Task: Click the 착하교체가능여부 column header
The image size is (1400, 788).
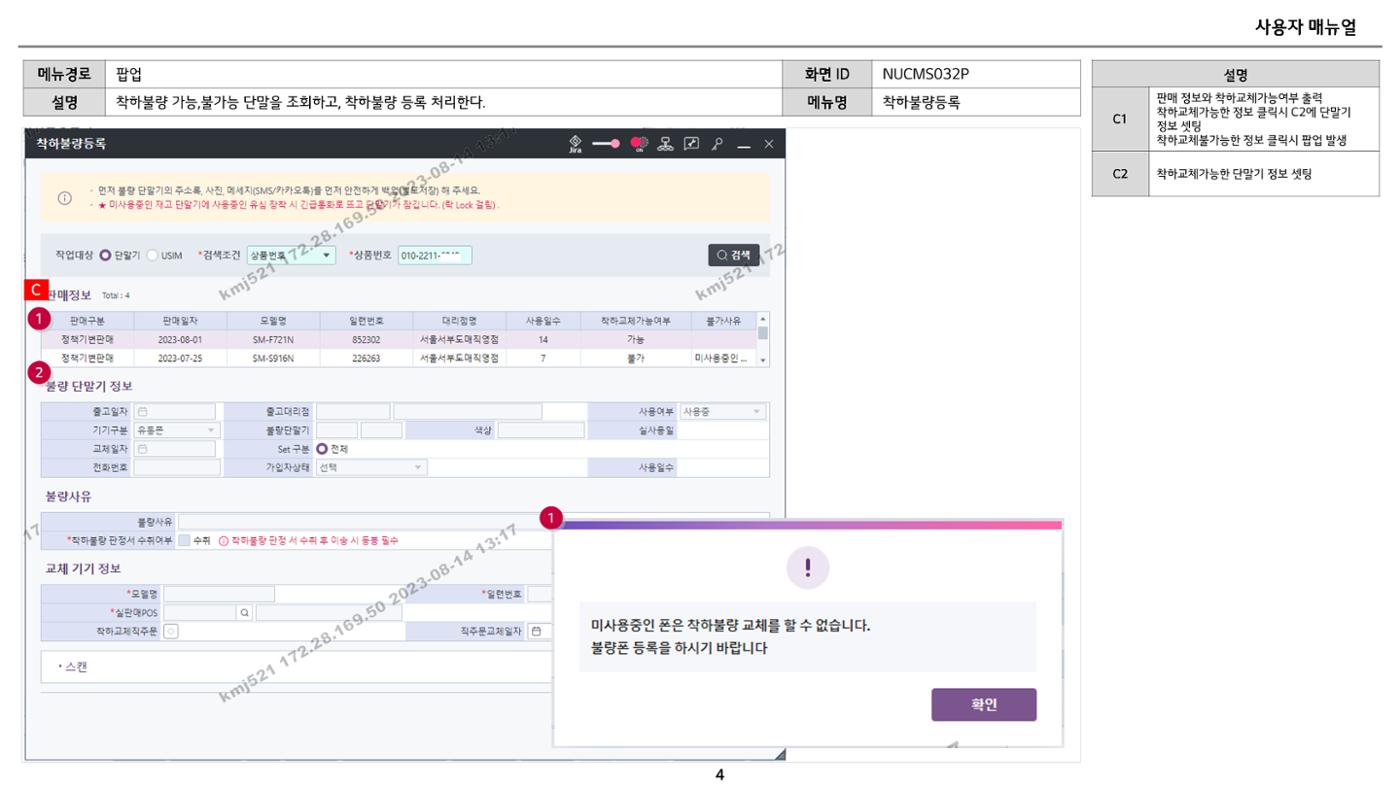Action: coord(635,321)
